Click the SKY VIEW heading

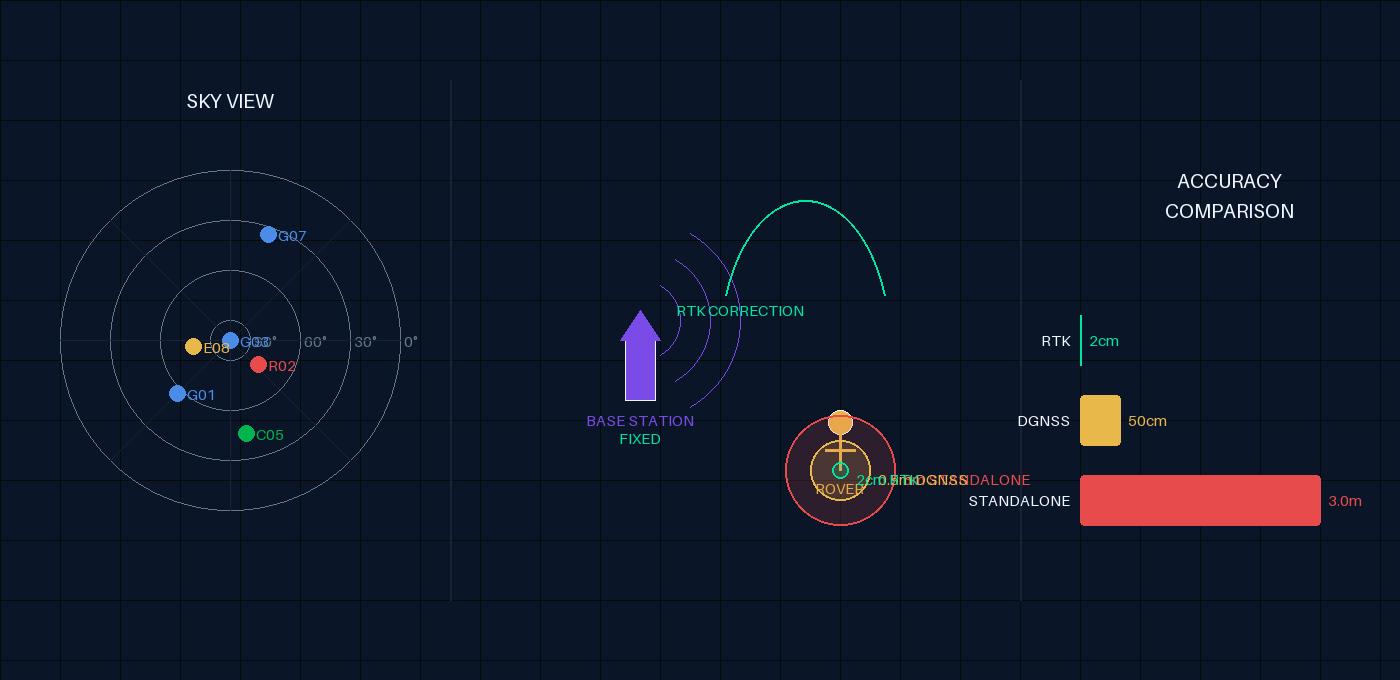point(230,102)
